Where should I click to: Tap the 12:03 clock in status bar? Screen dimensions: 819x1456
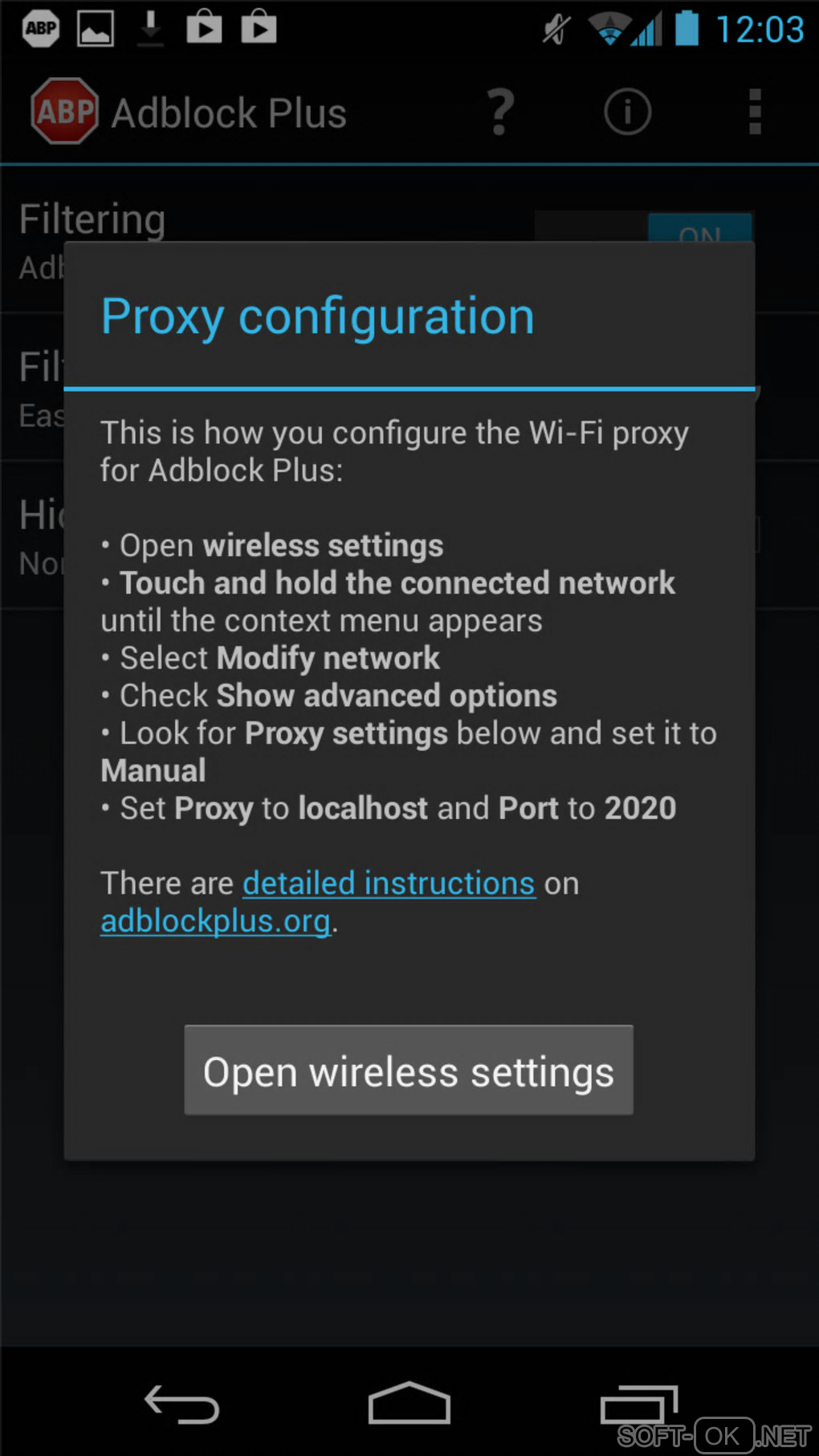point(760,30)
